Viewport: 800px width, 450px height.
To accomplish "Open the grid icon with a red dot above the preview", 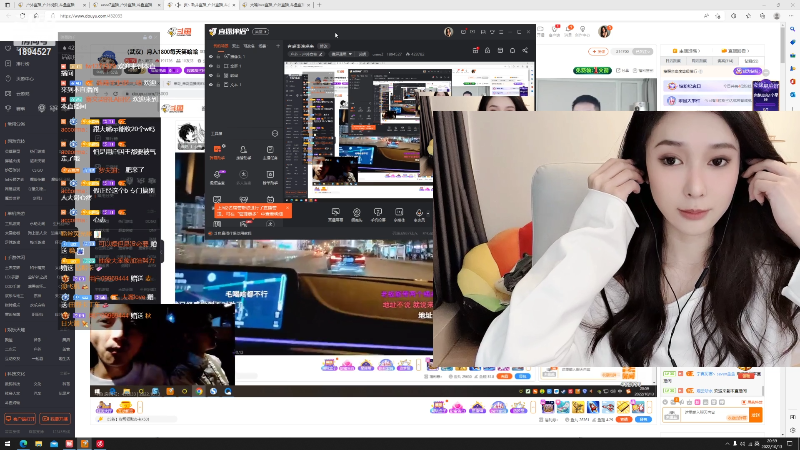I will coord(476,50).
